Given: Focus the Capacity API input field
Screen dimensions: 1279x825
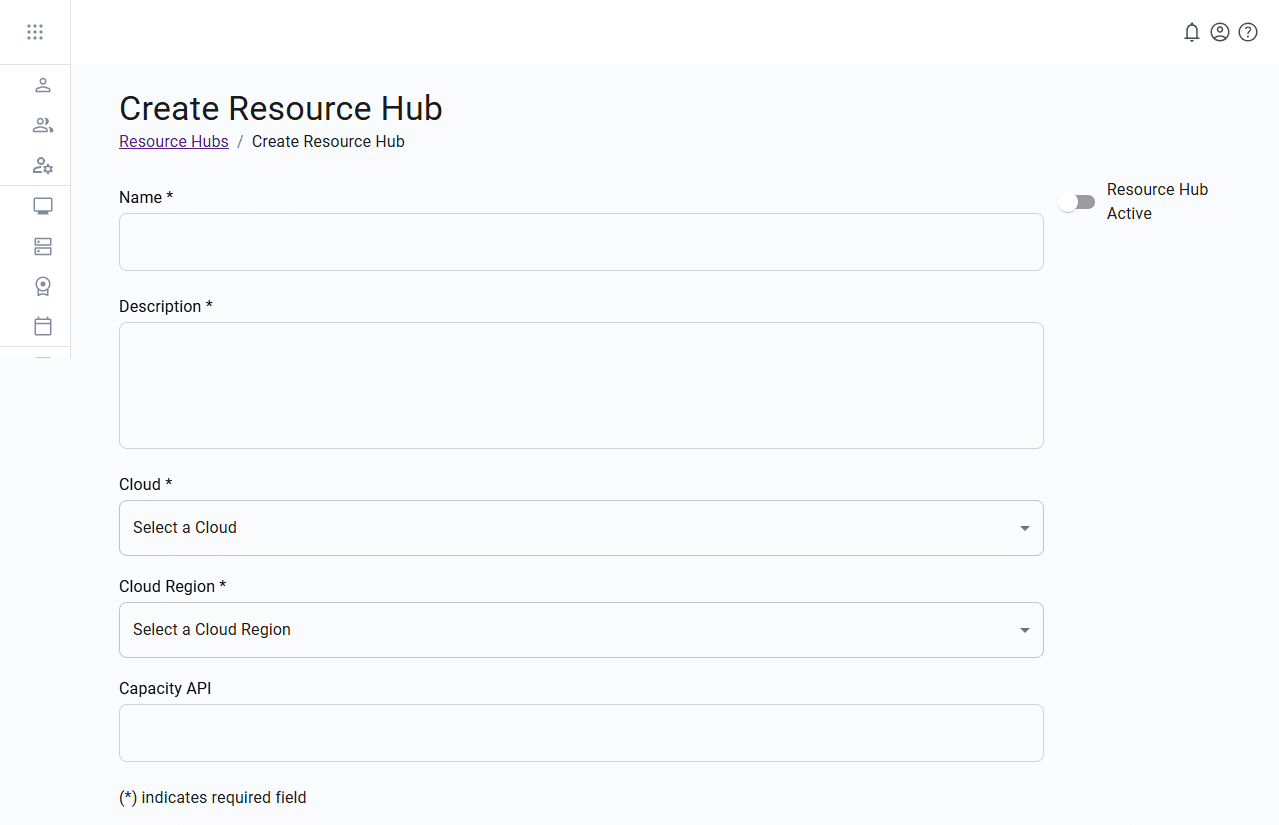Looking at the screenshot, I should tap(581, 733).
